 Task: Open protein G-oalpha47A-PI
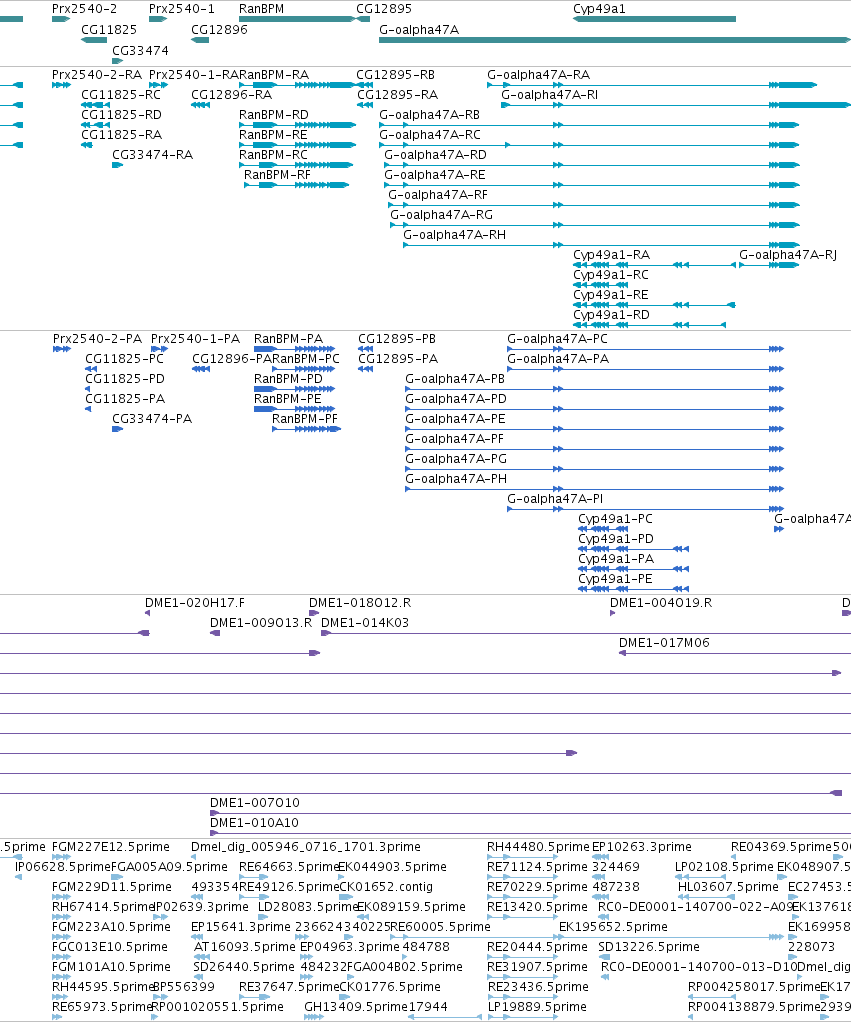point(555,499)
